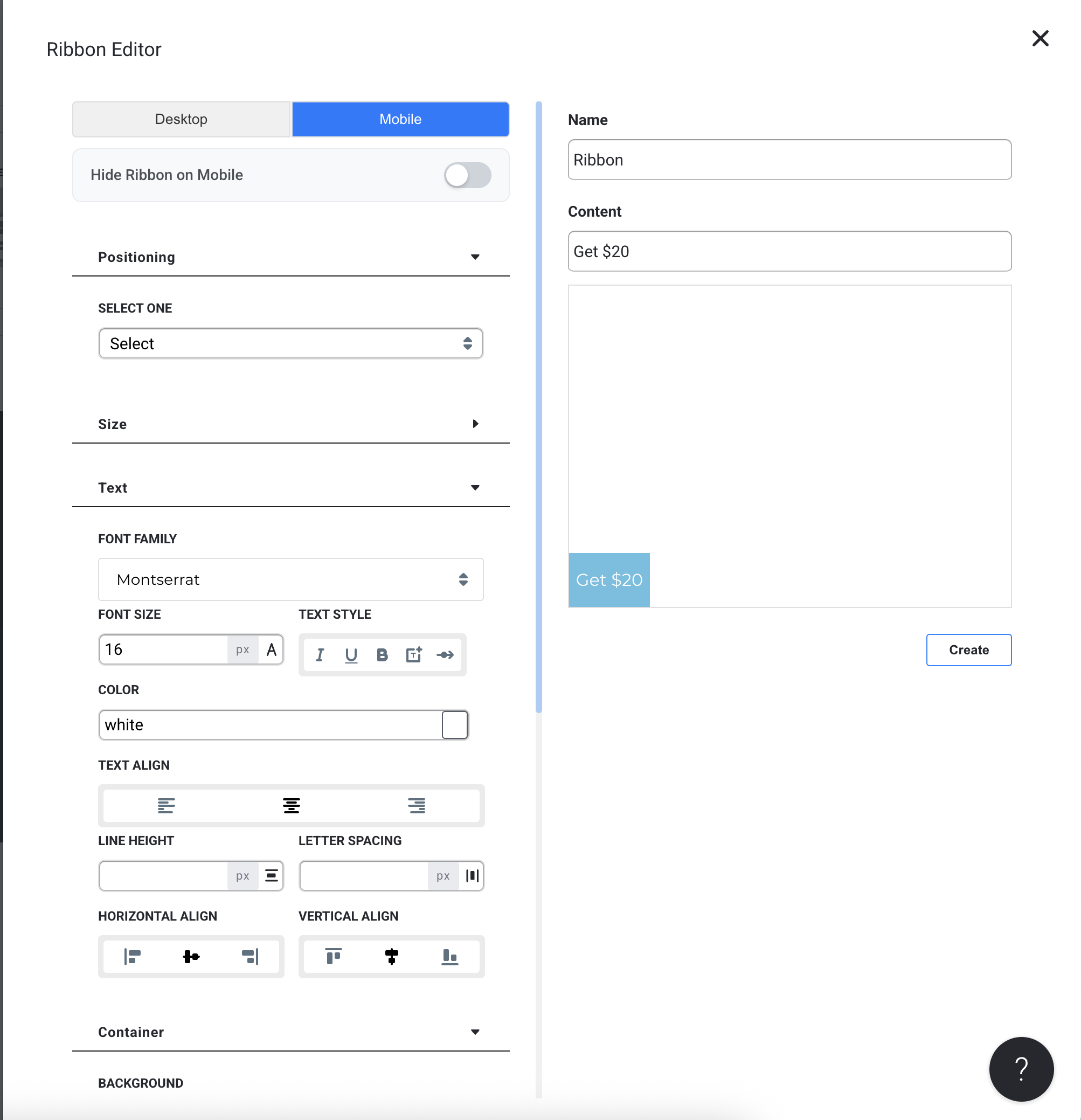Expand the Size section
The image size is (1081, 1120).
[x=290, y=424]
